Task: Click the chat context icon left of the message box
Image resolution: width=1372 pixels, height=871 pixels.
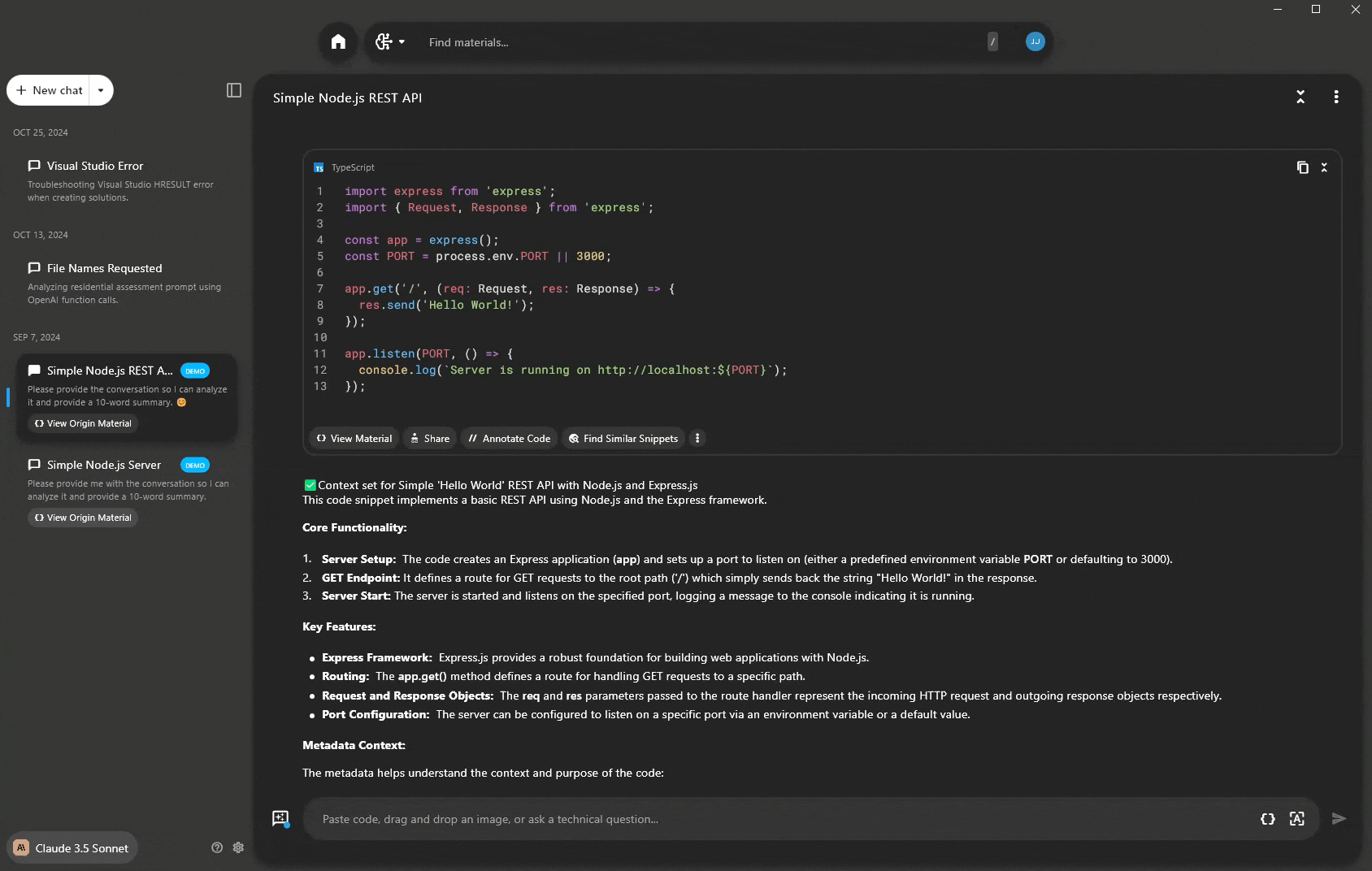Action: (280, 819)
